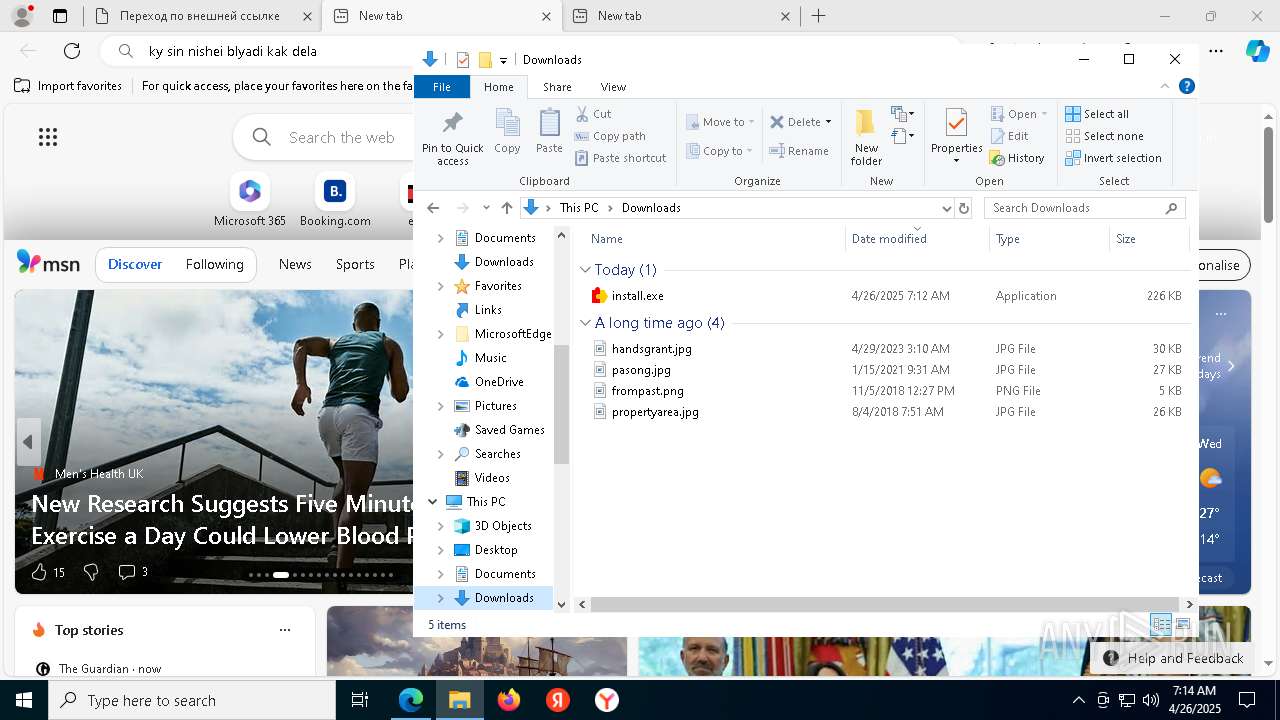Select OneDrive in navigation pane

[499, 382]
